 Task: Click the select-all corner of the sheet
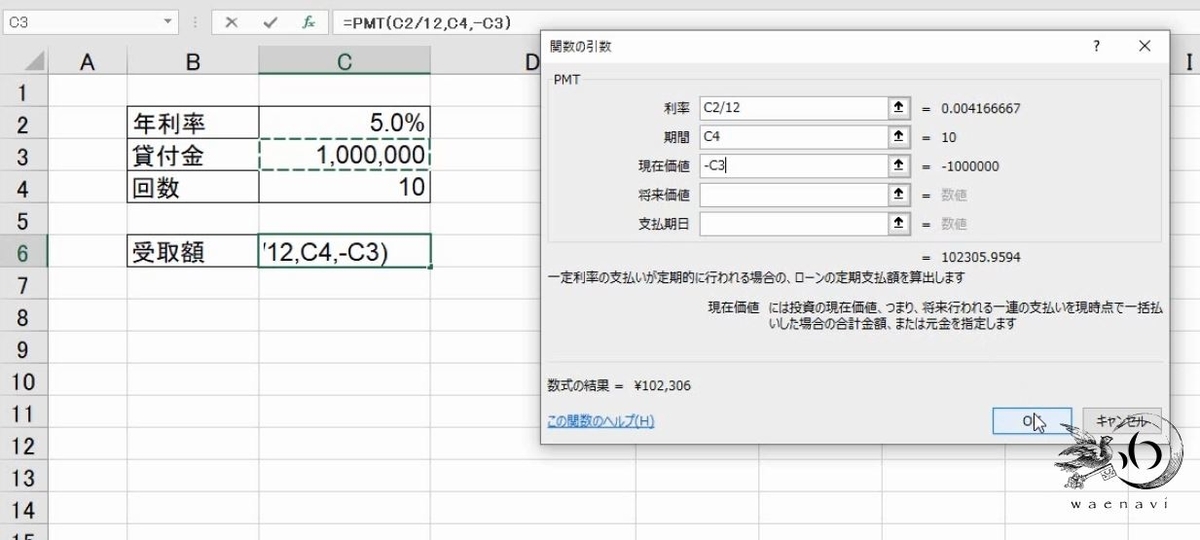click(x=24, y=62)
